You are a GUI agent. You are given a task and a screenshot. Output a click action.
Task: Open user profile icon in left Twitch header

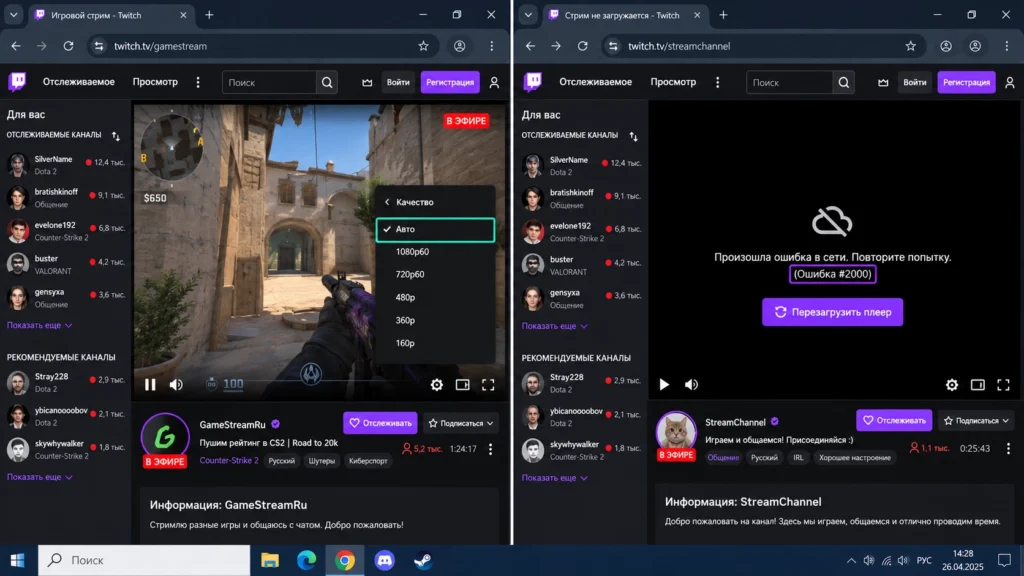pos(494,83)
